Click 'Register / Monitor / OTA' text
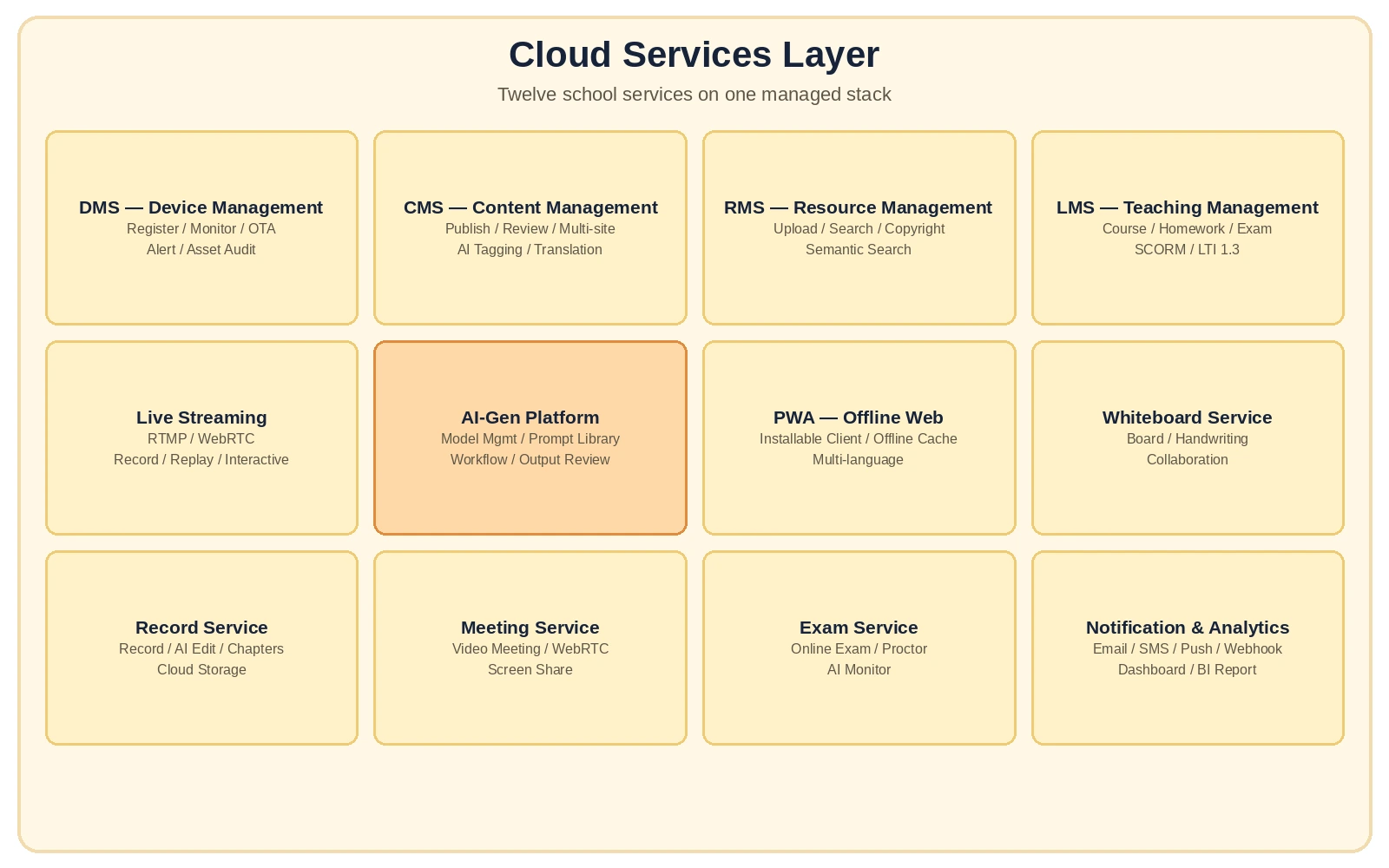The image size is (1389, 868). click(x=201, y=229)
